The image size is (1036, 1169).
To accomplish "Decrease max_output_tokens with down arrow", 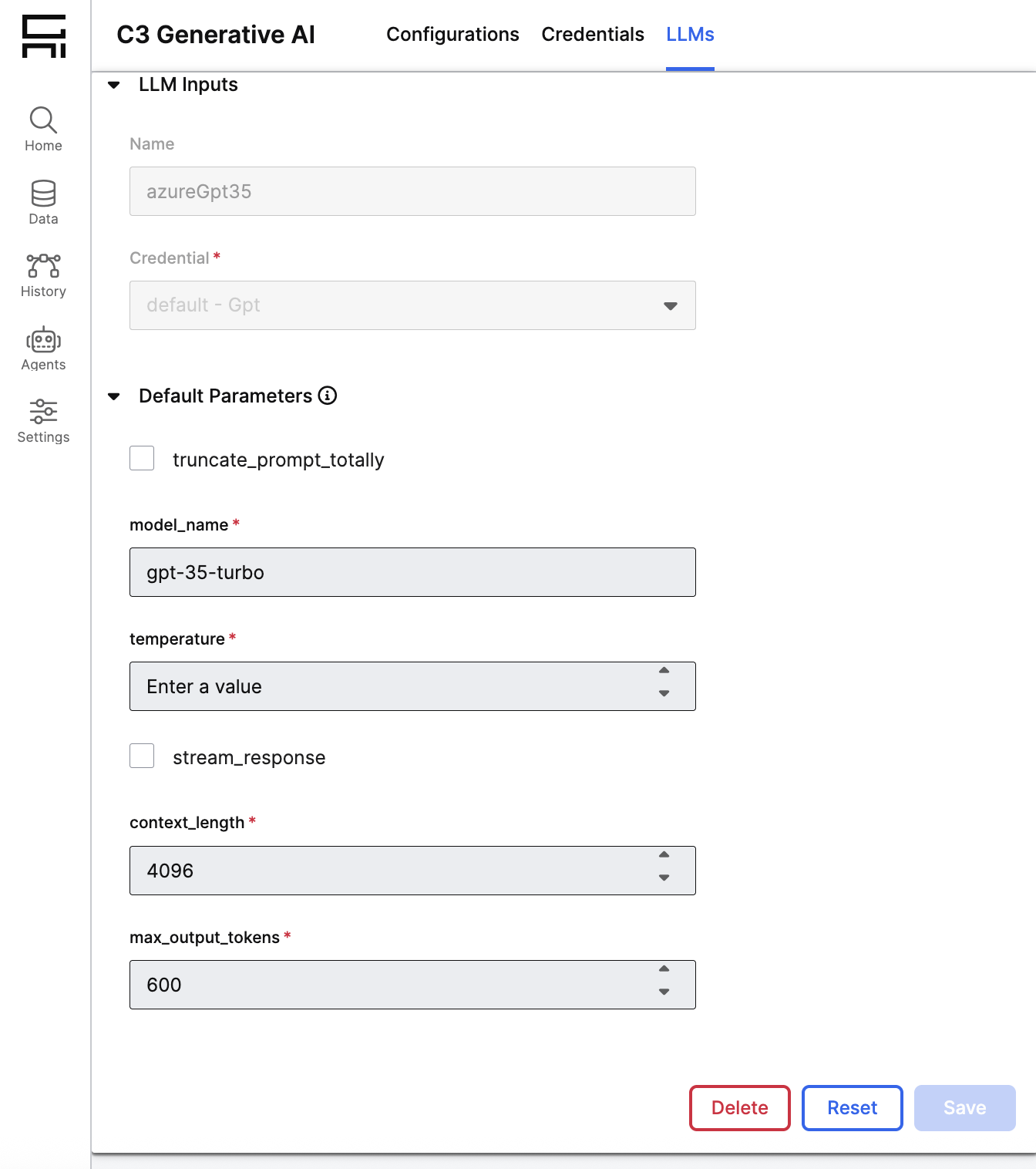I will pyautogui.click(x=664, y=992).
